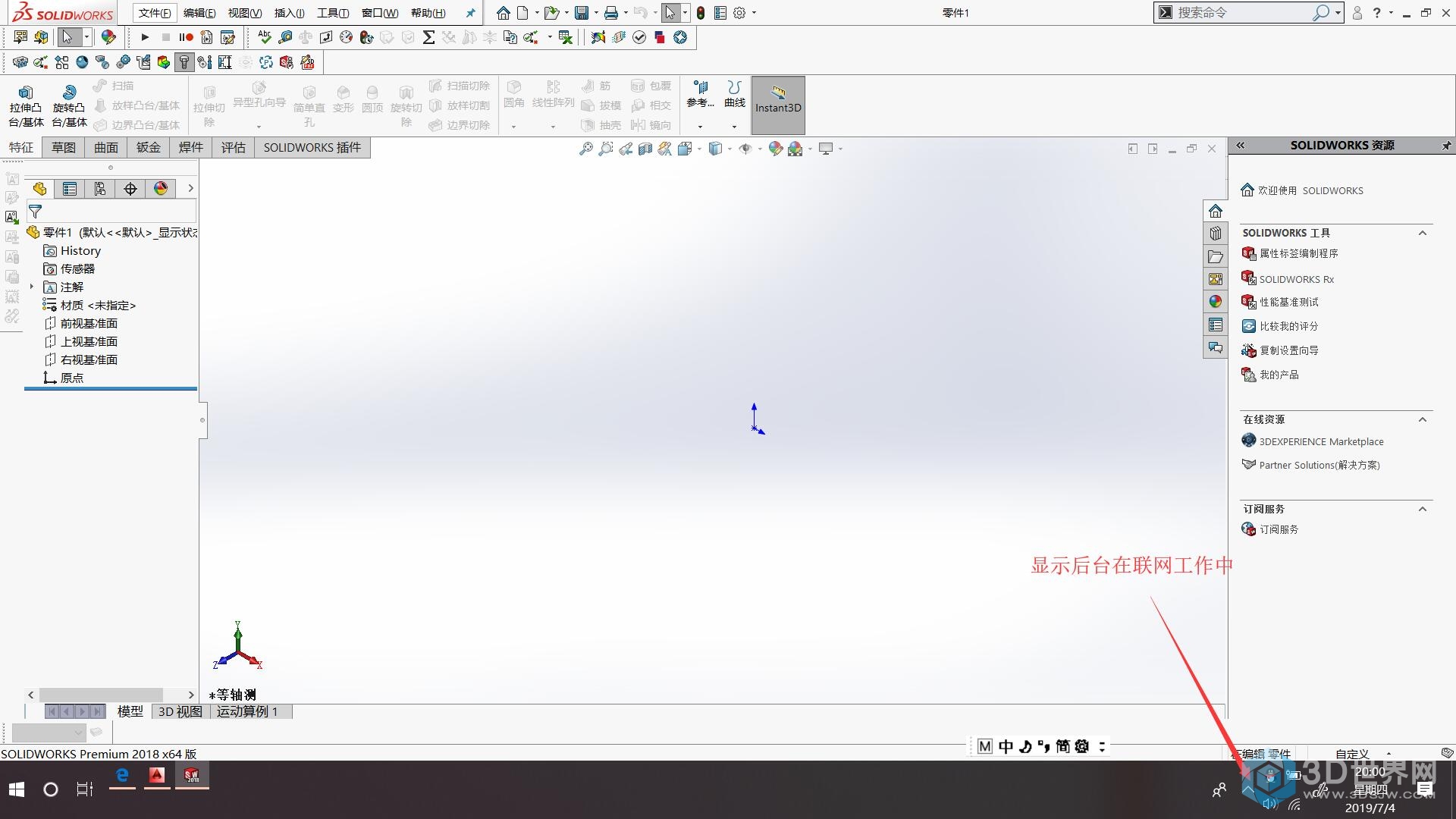This screenshot has width=1456, height=819.
Task: Open Custom Properties tab in task pane
Action: 1216,325
